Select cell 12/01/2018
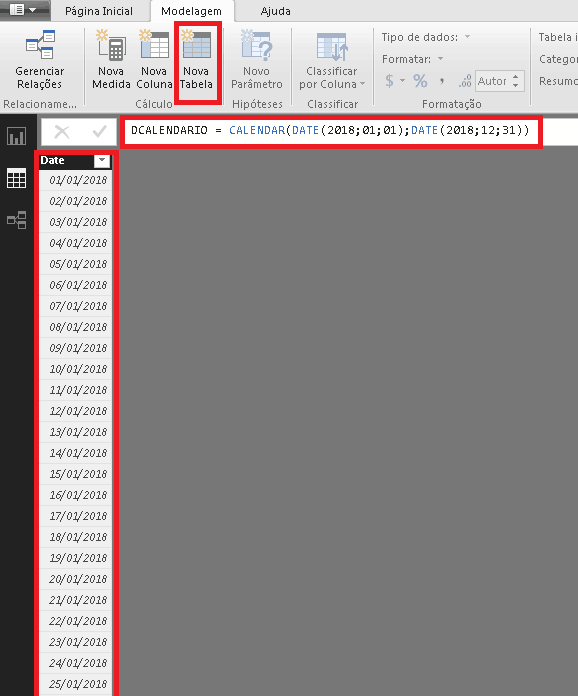Viewport: 578px width, 696px height. tap(75, 411)
